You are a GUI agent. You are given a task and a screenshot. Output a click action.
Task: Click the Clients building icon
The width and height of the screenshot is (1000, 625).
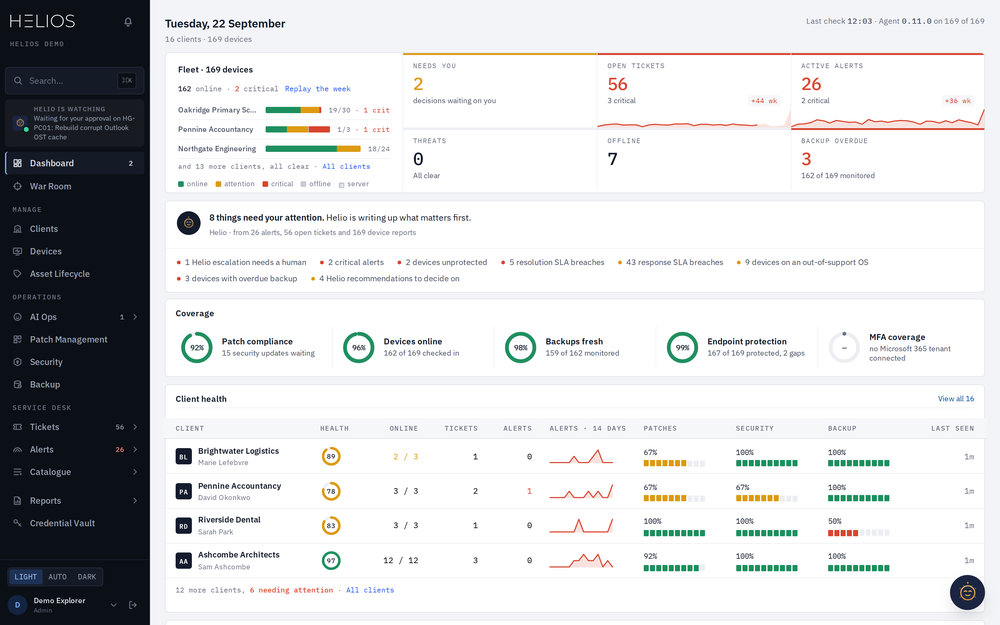(17, 229)
